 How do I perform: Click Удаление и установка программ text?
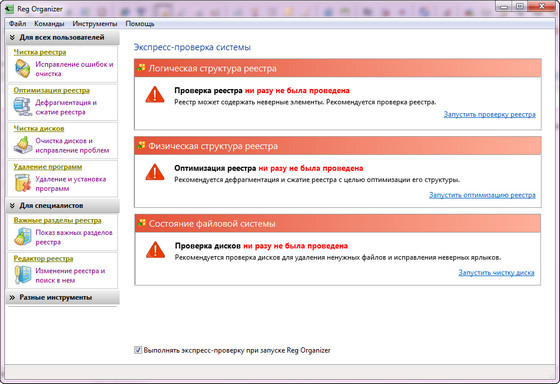(71, 184)
